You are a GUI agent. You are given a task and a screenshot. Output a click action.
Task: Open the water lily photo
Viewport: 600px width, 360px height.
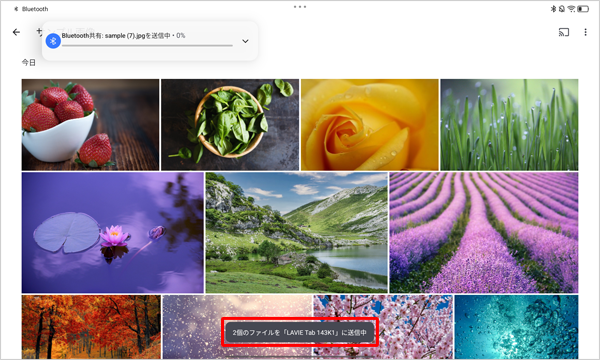pos(112,233)
